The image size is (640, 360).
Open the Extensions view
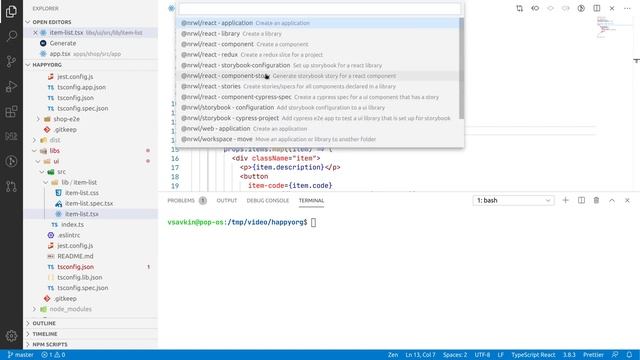point(11,111)
